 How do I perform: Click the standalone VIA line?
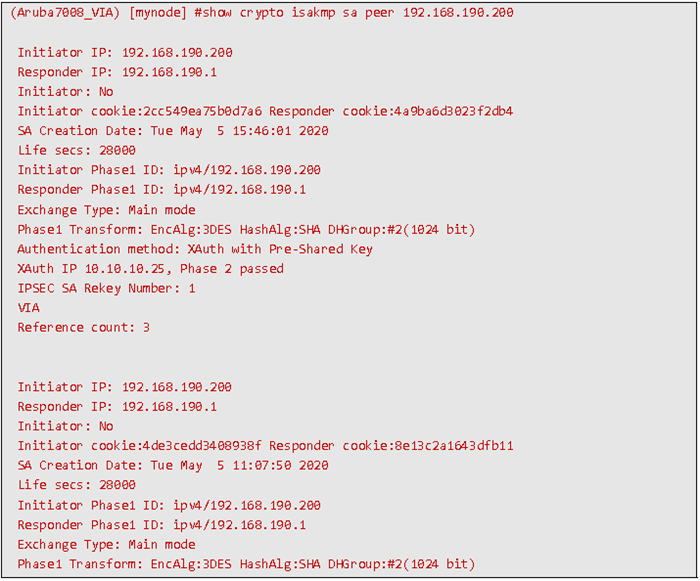tap(29, 308)
